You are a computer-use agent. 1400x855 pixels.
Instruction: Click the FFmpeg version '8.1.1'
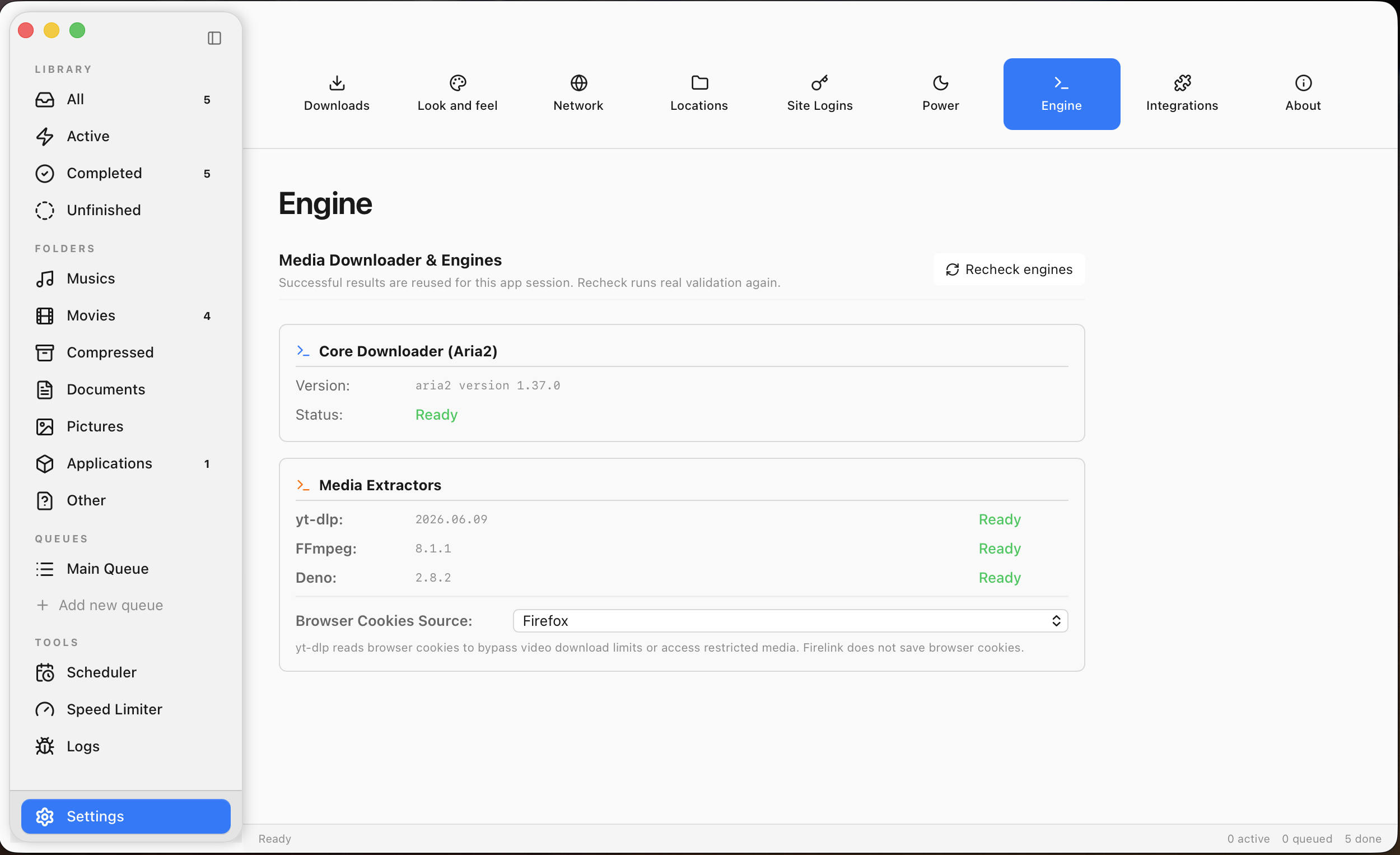(433, 548)
